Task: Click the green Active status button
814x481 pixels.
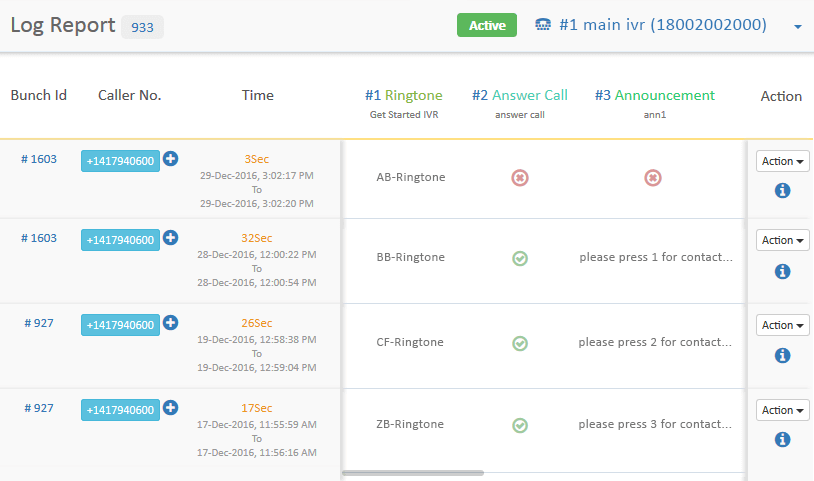Action: (487, 25)
